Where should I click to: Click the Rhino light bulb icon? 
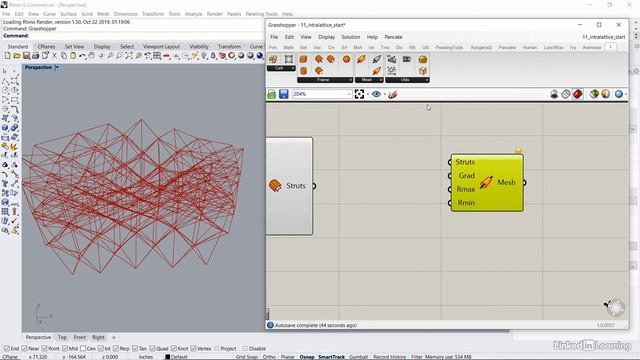point(204,56)
